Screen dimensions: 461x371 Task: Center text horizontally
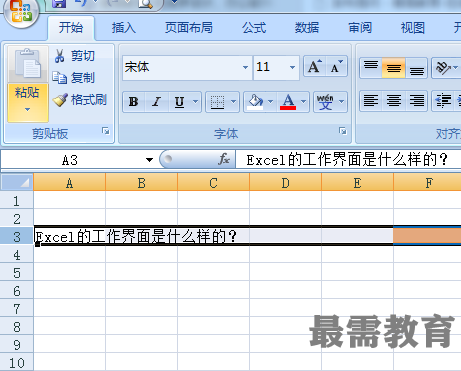394,101
